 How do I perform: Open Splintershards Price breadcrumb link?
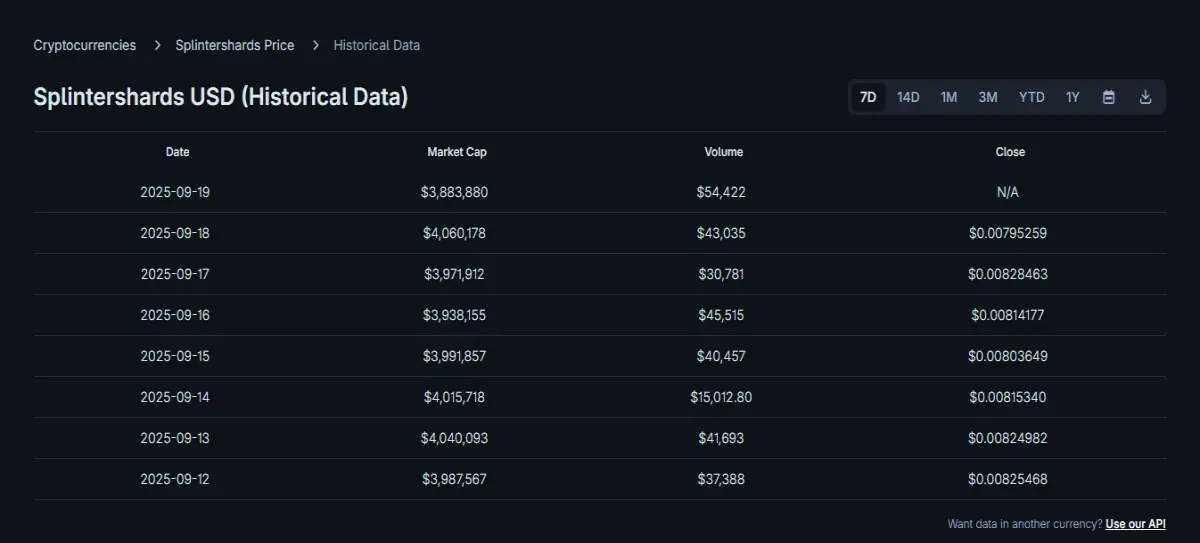point(235,45)
